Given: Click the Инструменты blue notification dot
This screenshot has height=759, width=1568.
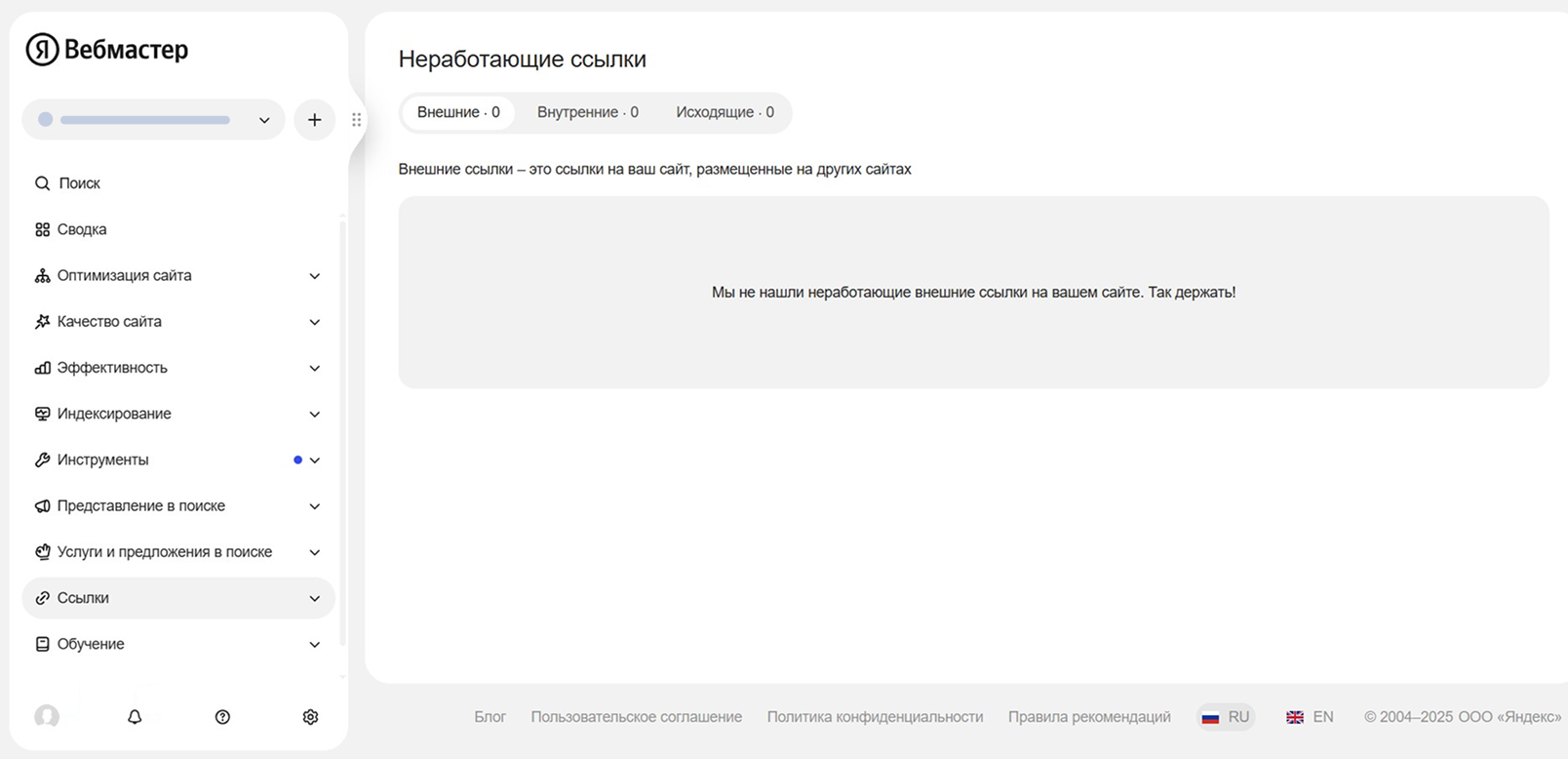Looking at the screenshot, I should coord(297,459).
